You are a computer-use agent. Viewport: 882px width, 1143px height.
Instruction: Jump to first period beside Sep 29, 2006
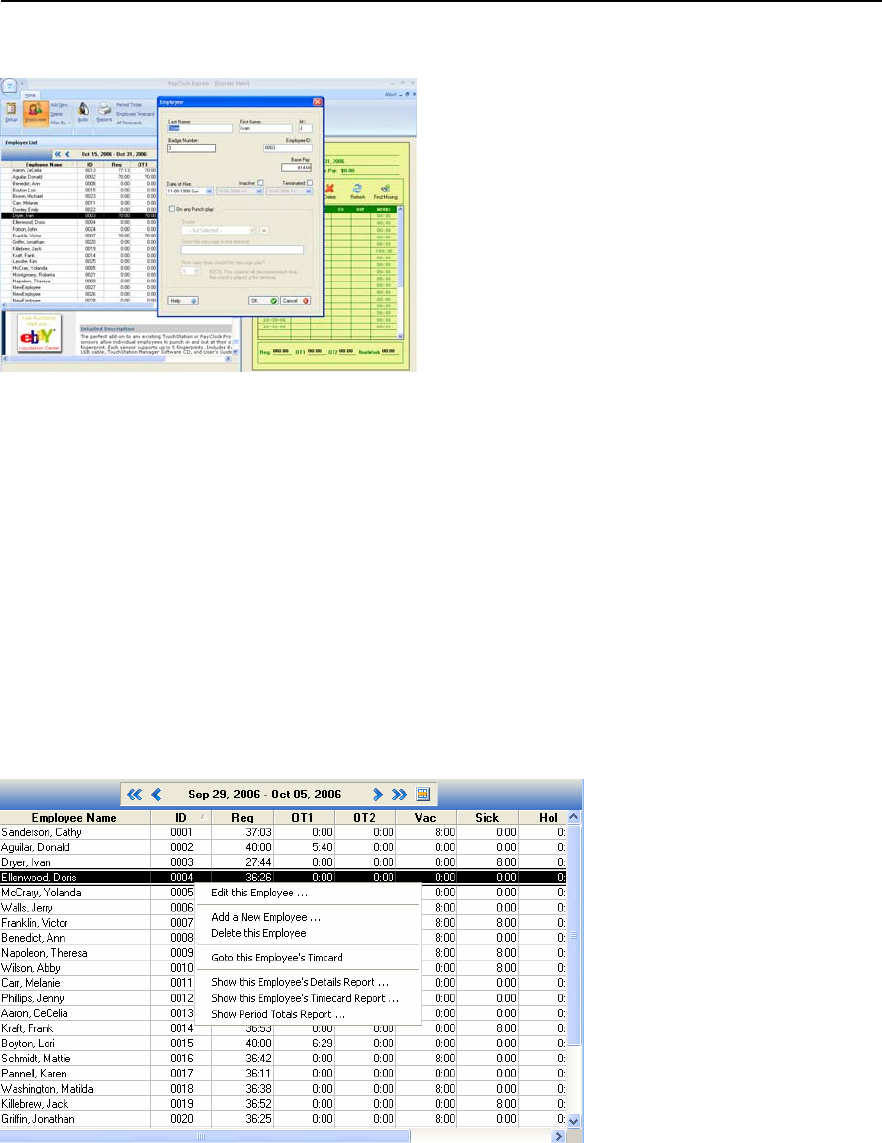pyautogui.click(x=134, y=795)
